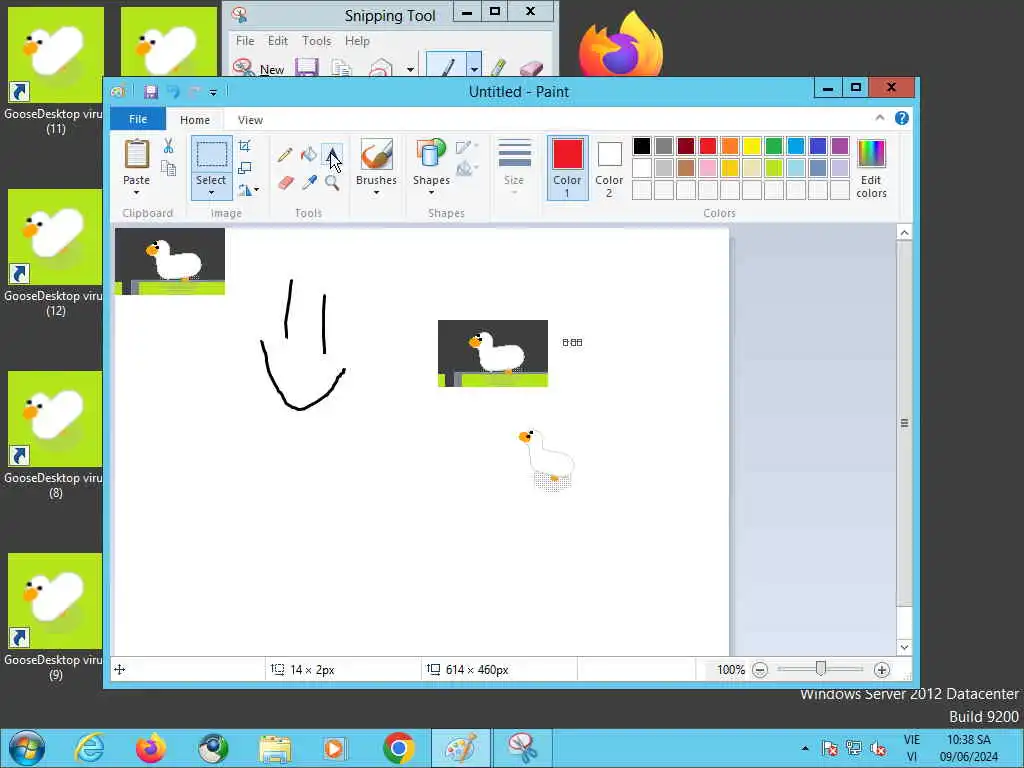
Task: Click the vertical scrollbar up arrow
Action: click(904, 232)
